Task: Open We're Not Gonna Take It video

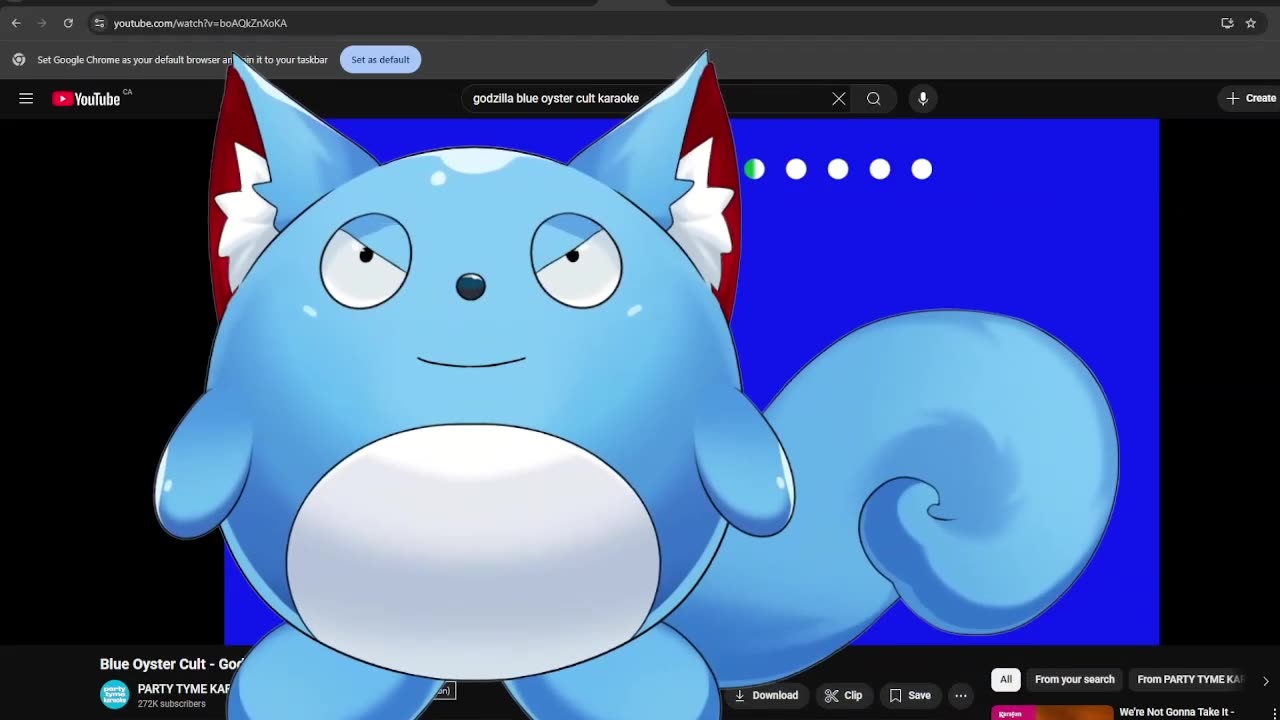Action: coord(1177,712)
